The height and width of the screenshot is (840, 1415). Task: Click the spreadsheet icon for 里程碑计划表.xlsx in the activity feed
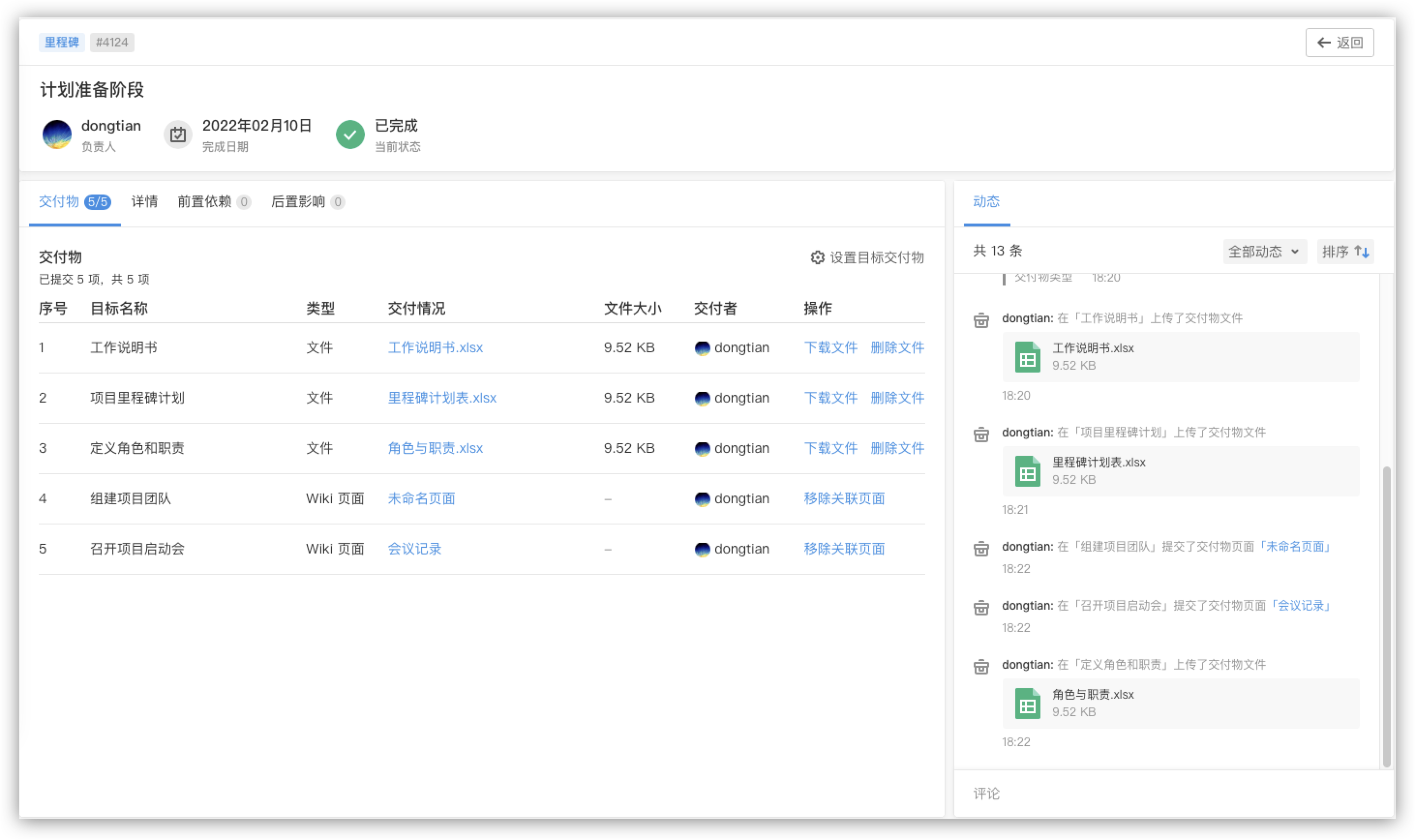(1027, 471)
